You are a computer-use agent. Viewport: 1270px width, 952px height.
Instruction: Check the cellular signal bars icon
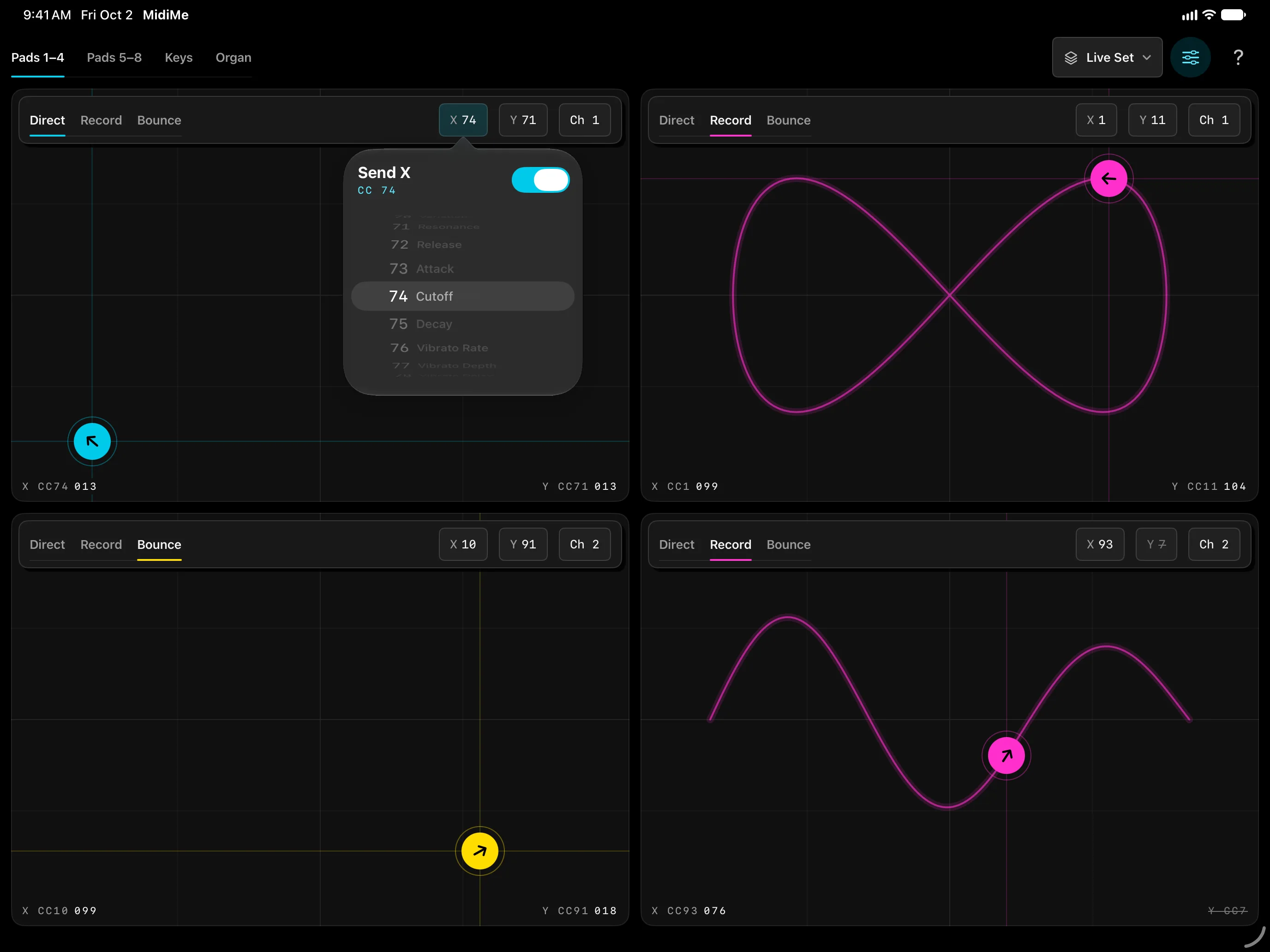tap(1190, 16)
